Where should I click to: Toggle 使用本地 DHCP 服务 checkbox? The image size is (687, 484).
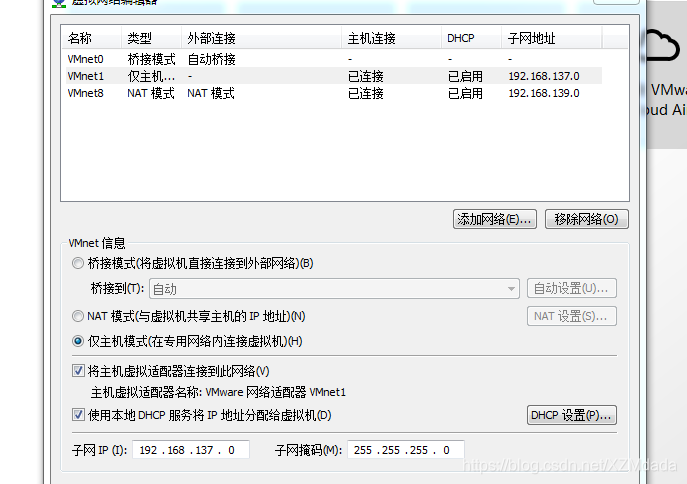click(78, 415)
